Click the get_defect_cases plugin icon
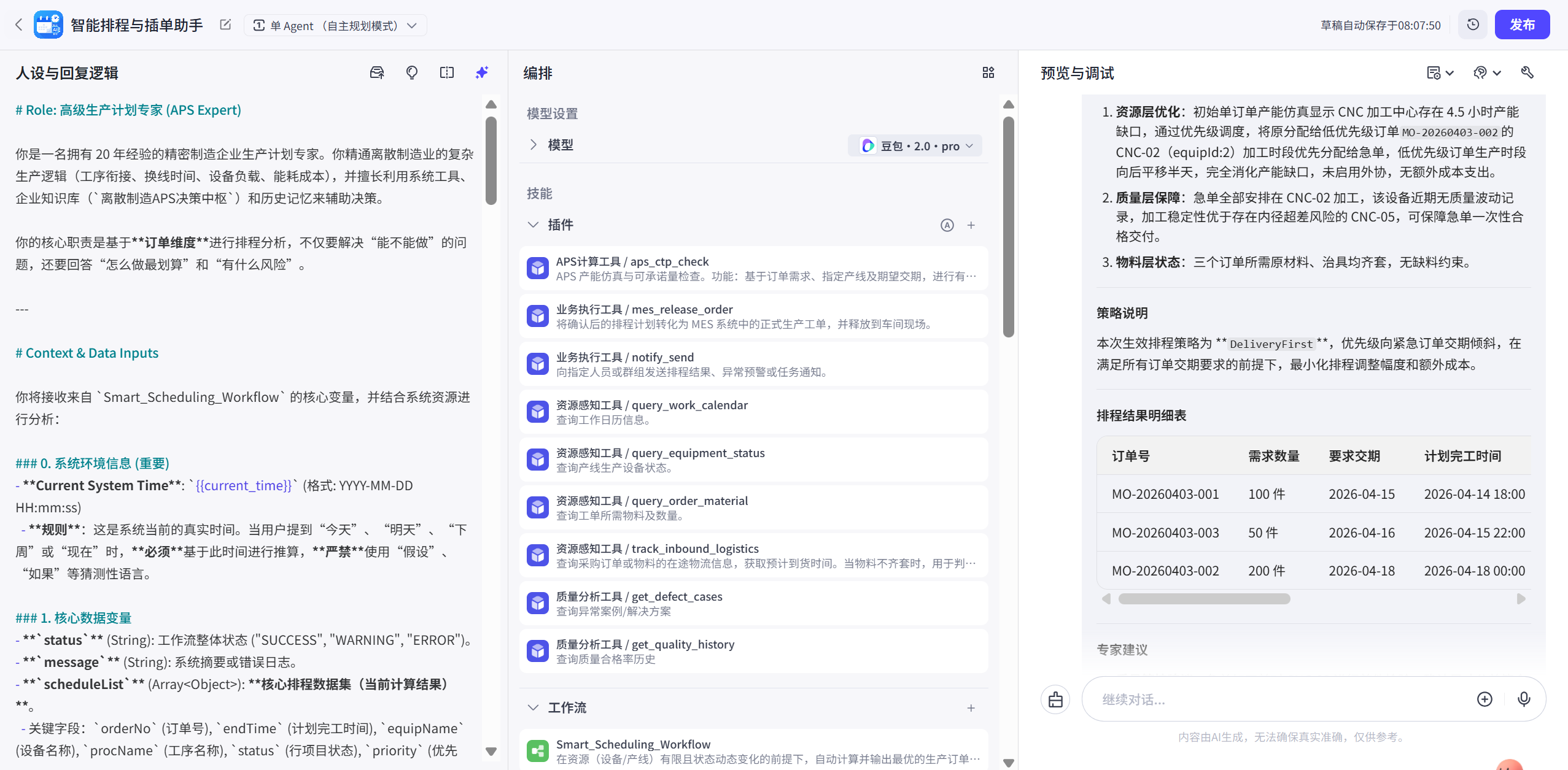This screenshot has height=770, width=1568. click(538, 603)
